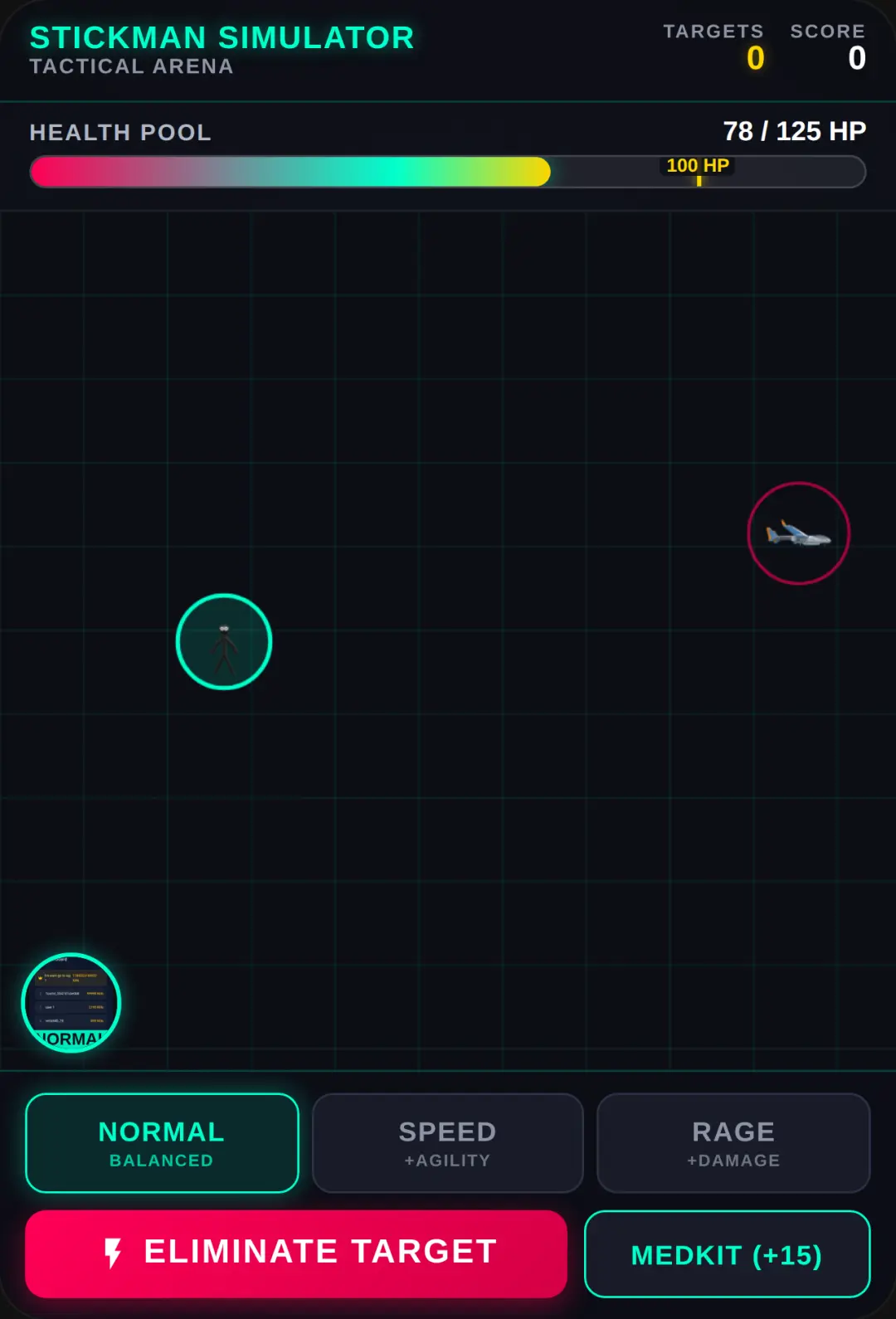Click the 78 / 125 HP readout
896x1319 pixels.
[795, 131]
